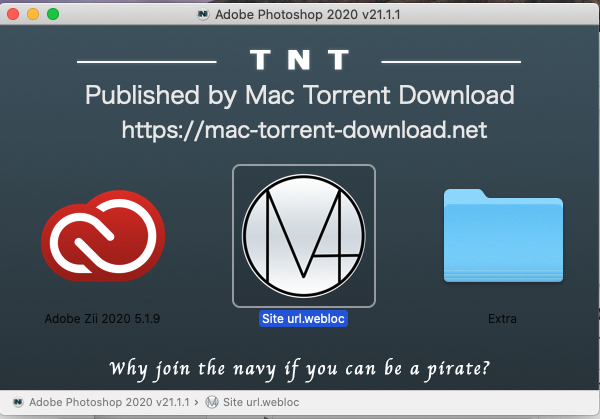Click the disk icon in the title bar

(x=204, y=15)
